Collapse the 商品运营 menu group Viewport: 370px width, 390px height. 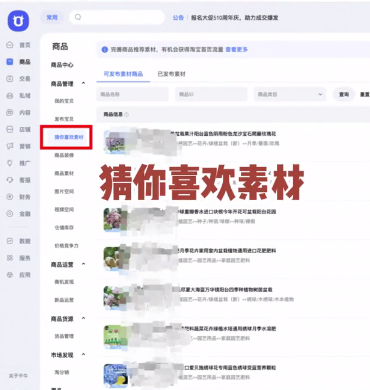pos(83,264)
